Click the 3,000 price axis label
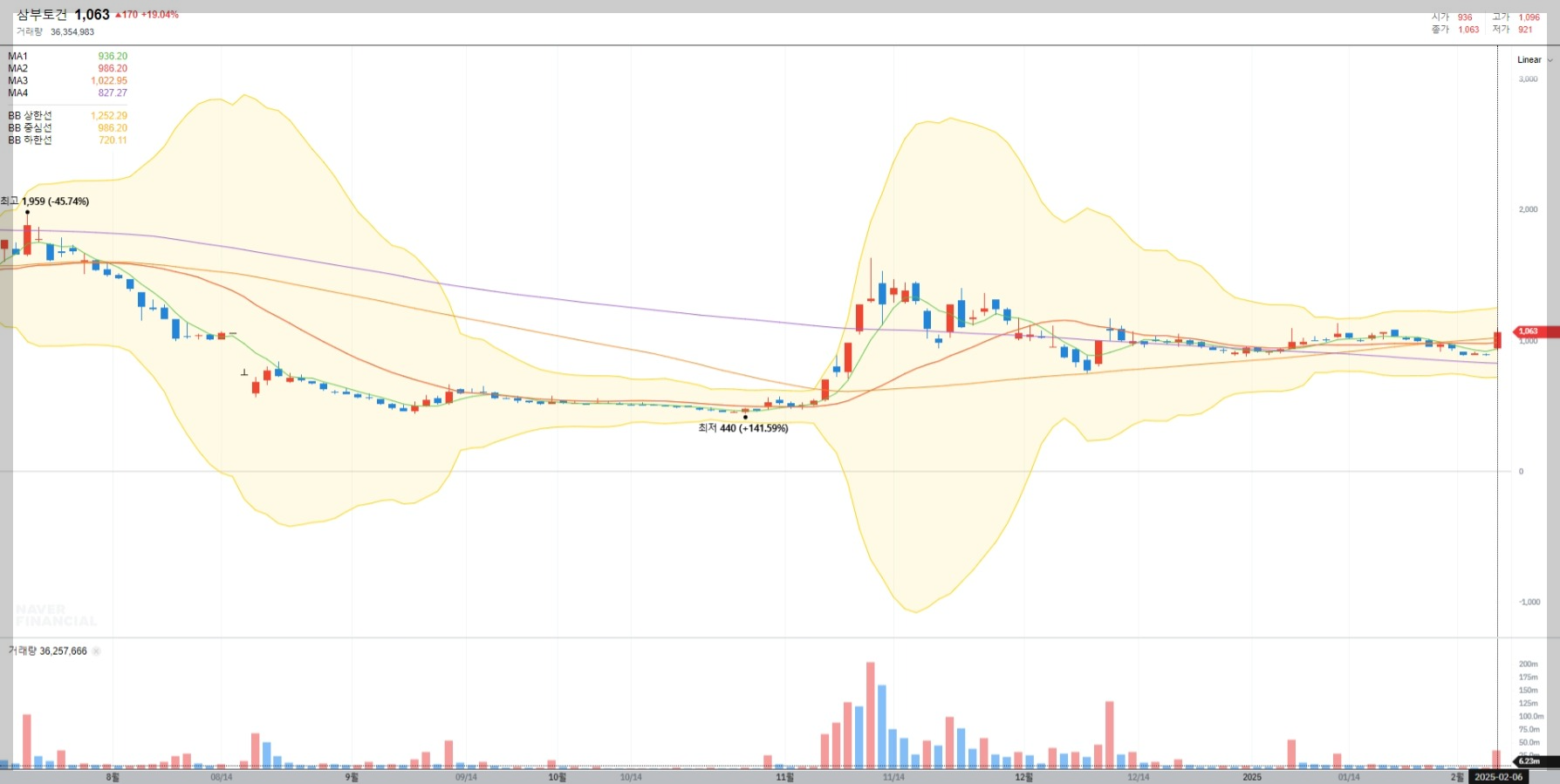This screenshot has width=1560, height=784. tap(1528, 79)
